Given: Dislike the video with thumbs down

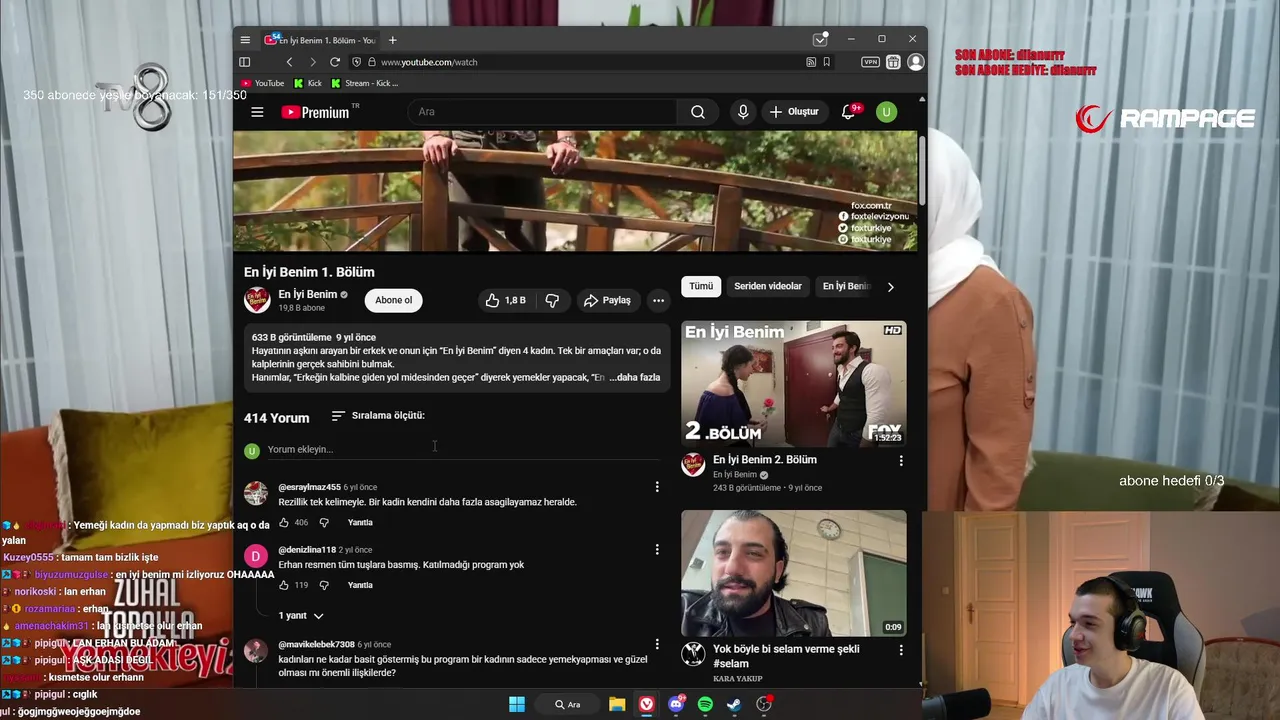Looking at the screenshot, I should [552, 300].
